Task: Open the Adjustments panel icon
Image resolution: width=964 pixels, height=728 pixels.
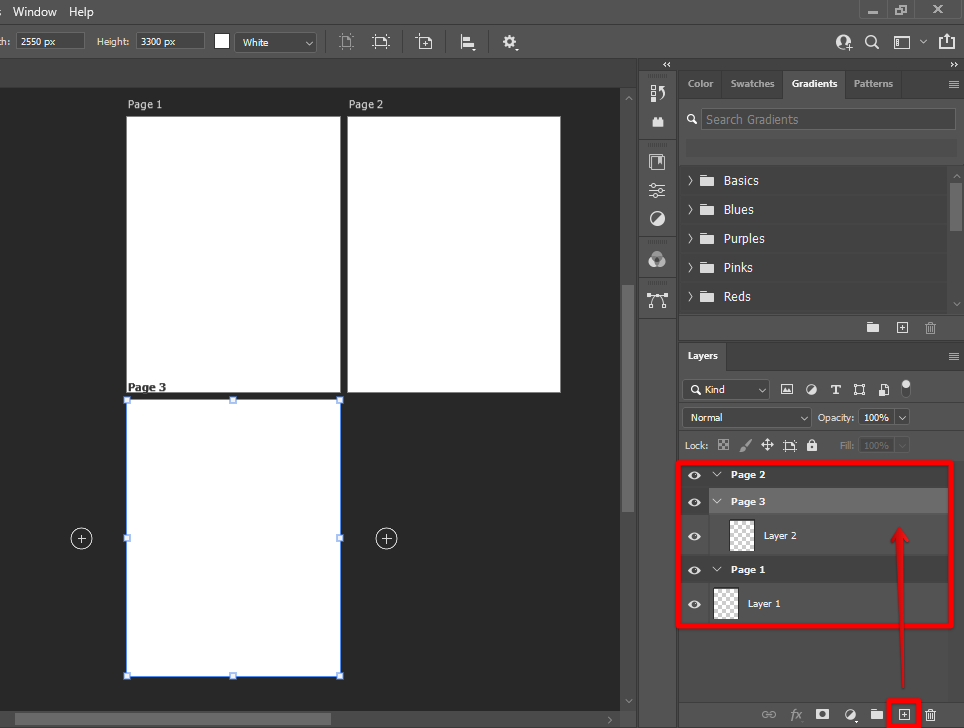Action: pyautogui.click(x=657, y=219)
